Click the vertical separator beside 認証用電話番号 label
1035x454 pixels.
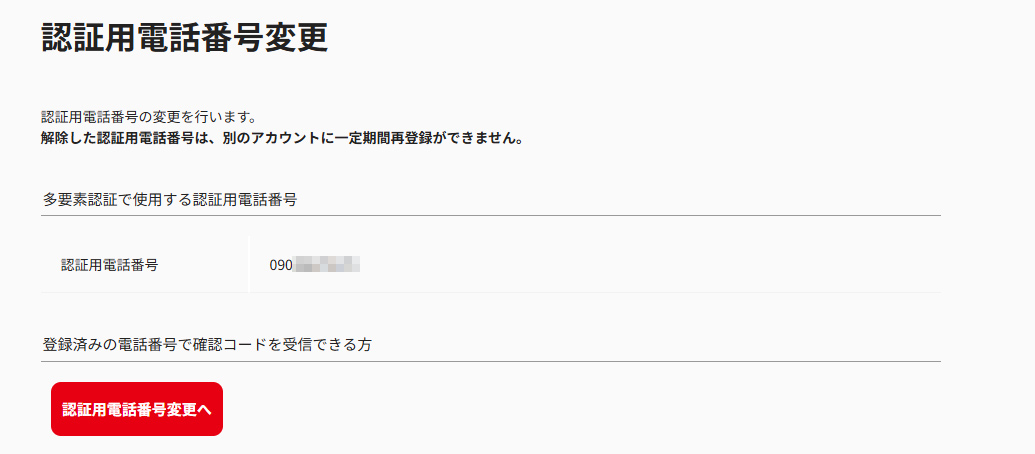[x=249, y=265]
